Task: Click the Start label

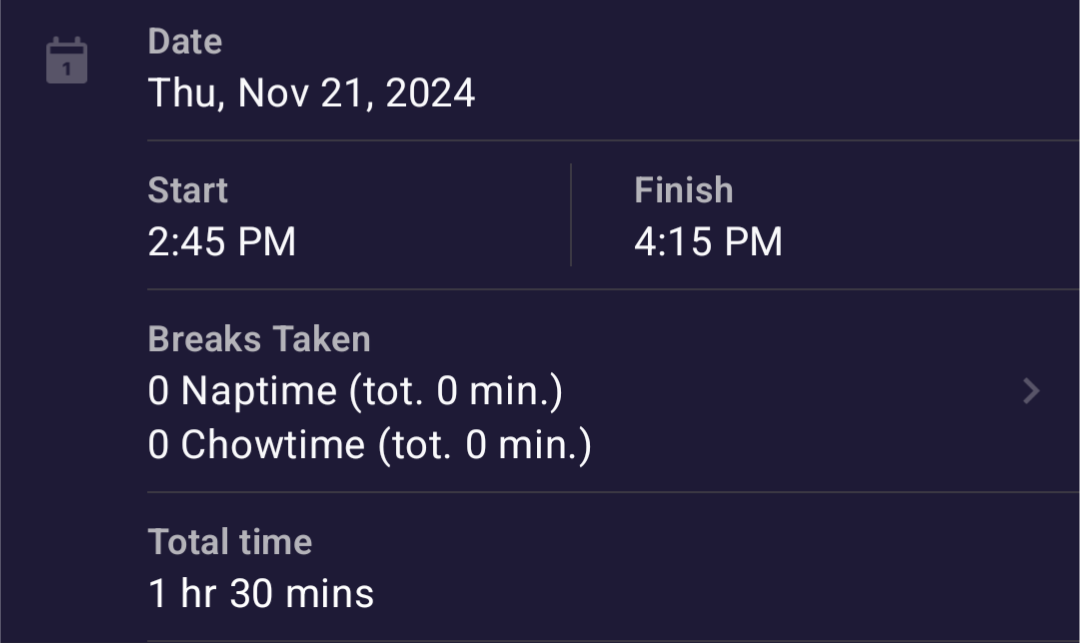Action: coord(188,190)
